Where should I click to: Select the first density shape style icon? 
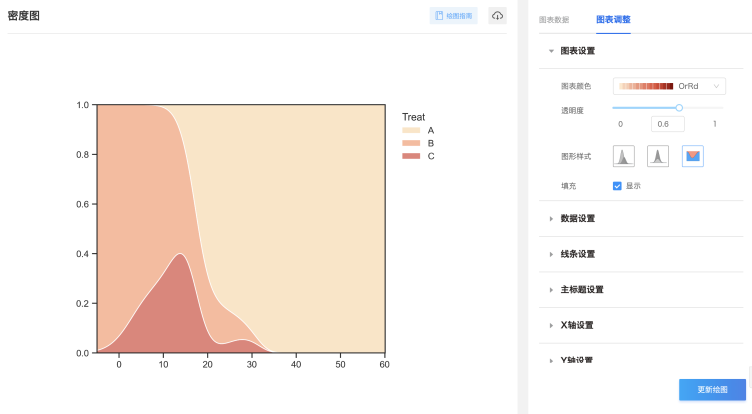623,156
